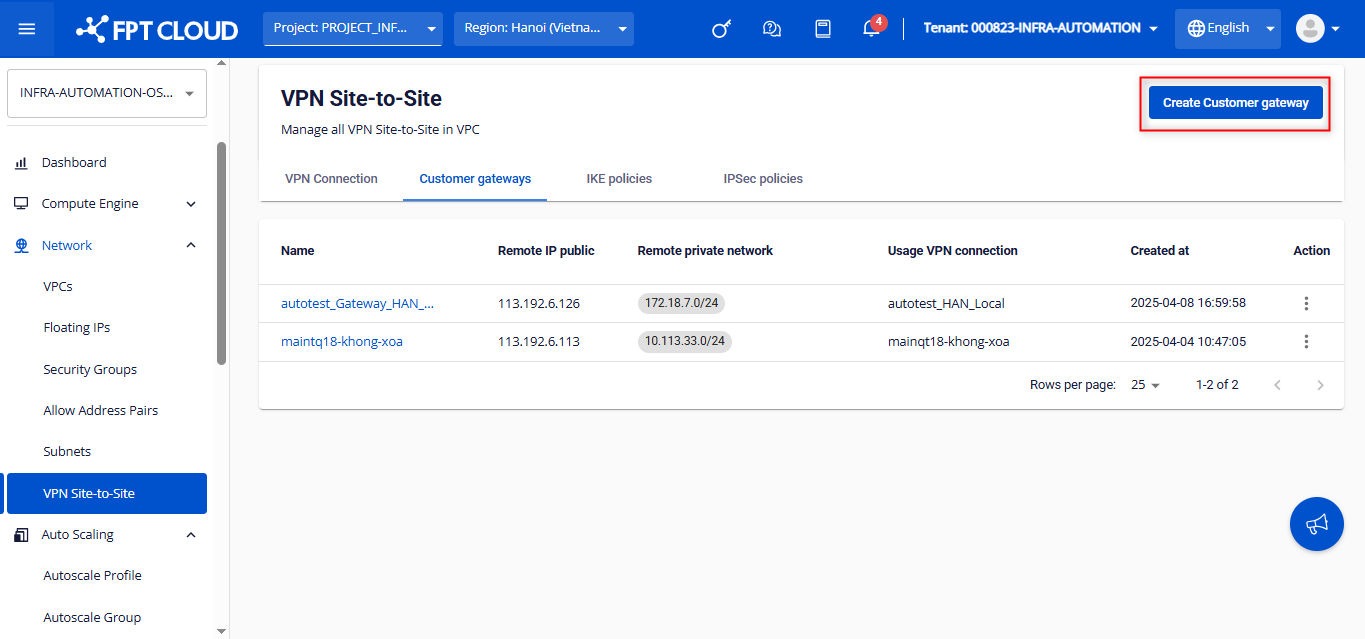Click the megaphone feedback button

click(1316, 524)
